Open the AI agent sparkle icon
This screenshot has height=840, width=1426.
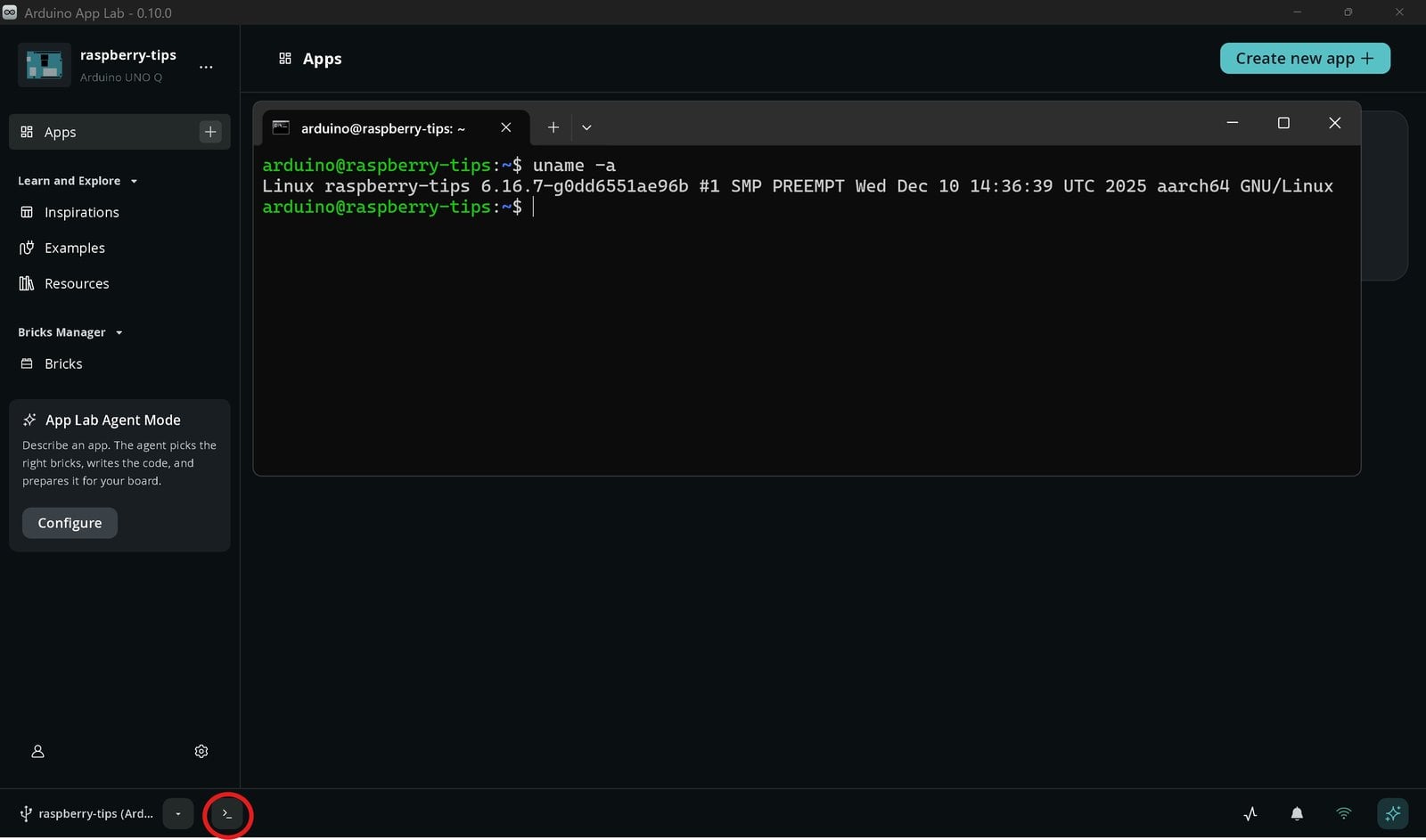(x=1393, y=813)
